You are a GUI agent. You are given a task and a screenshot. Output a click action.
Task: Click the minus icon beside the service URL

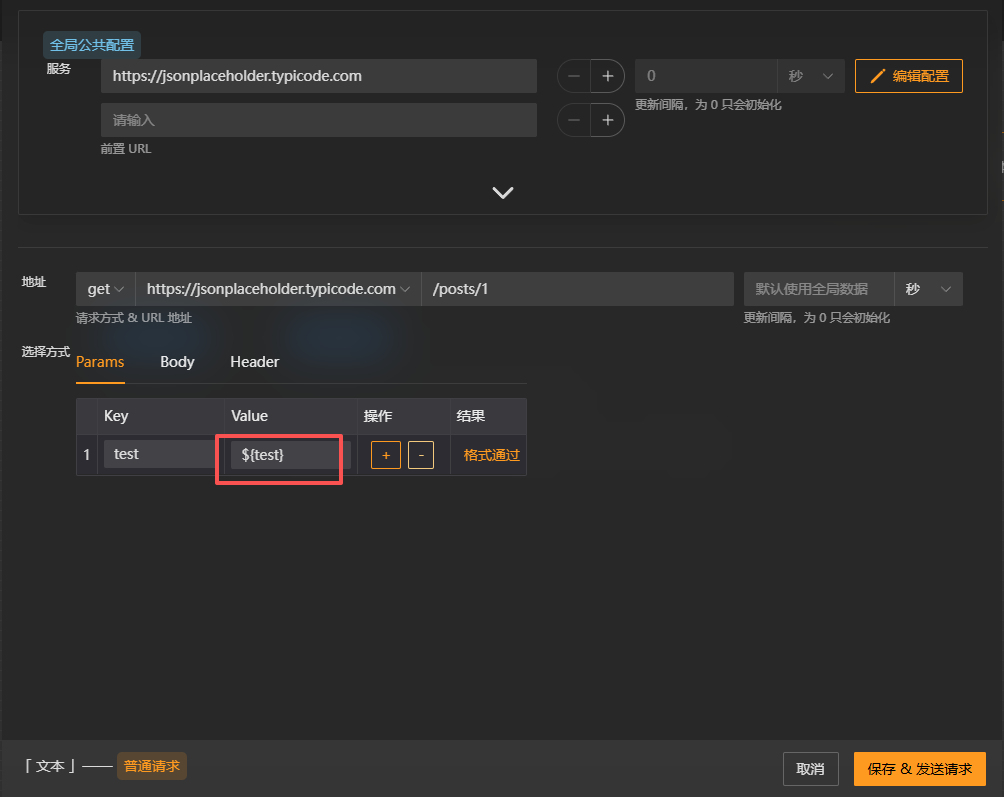pos(574,76)
